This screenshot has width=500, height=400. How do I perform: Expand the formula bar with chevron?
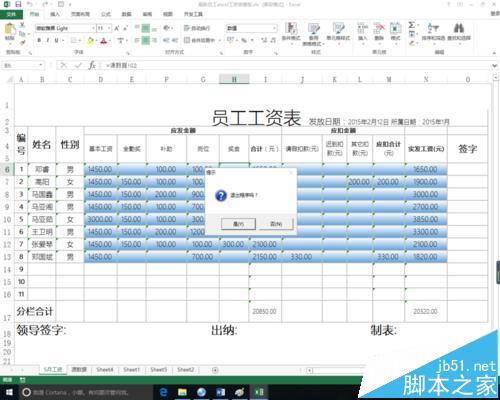pos(495,65)
